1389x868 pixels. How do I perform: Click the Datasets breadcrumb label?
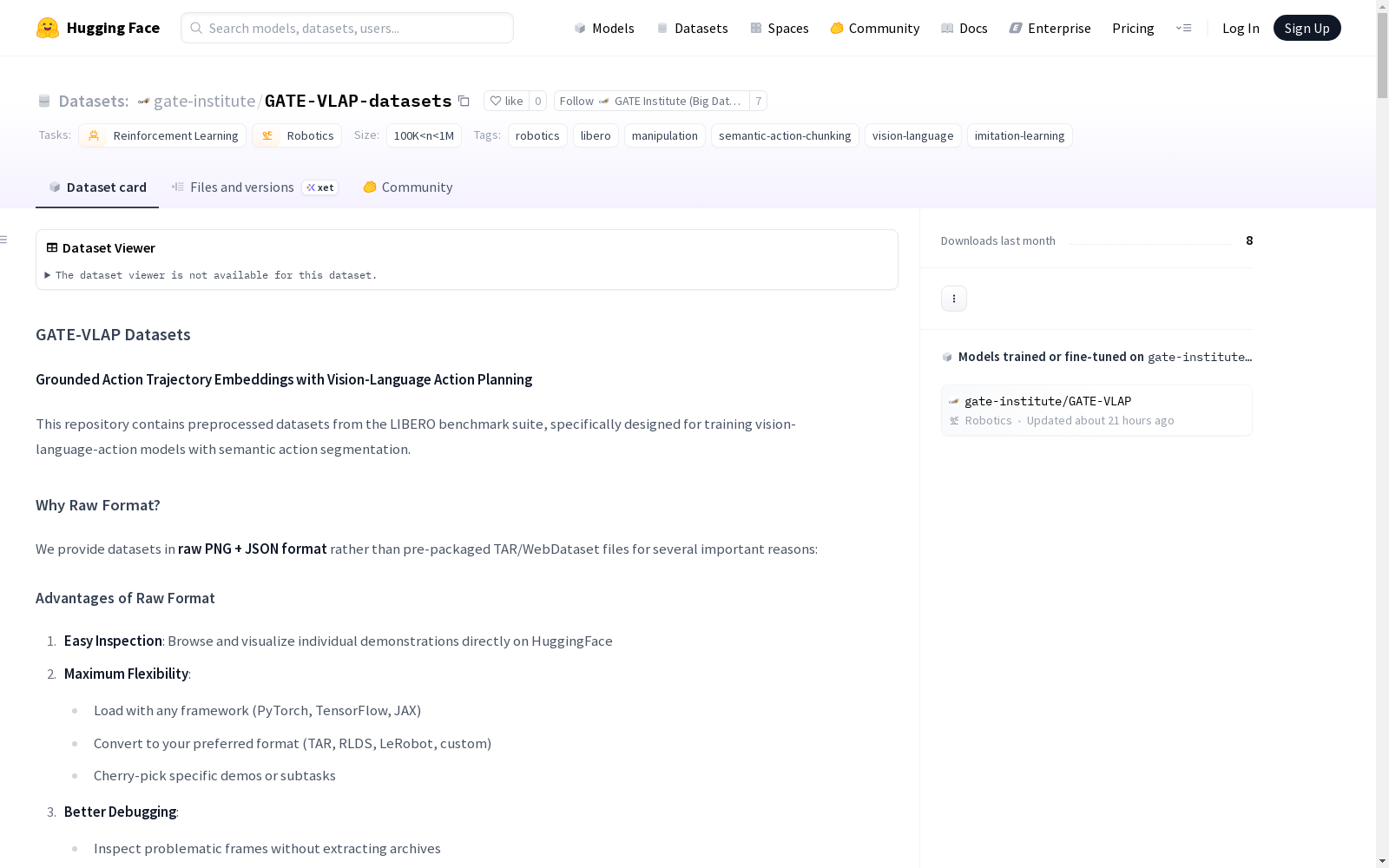tap(93, 101)
